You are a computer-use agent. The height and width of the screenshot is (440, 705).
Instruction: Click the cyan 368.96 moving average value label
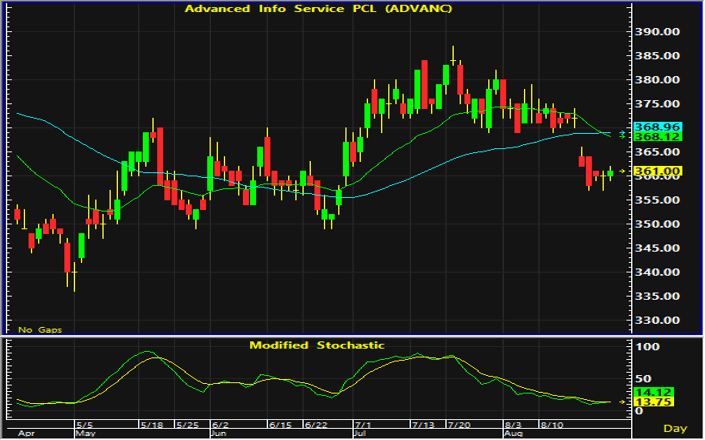coord(657,127)
